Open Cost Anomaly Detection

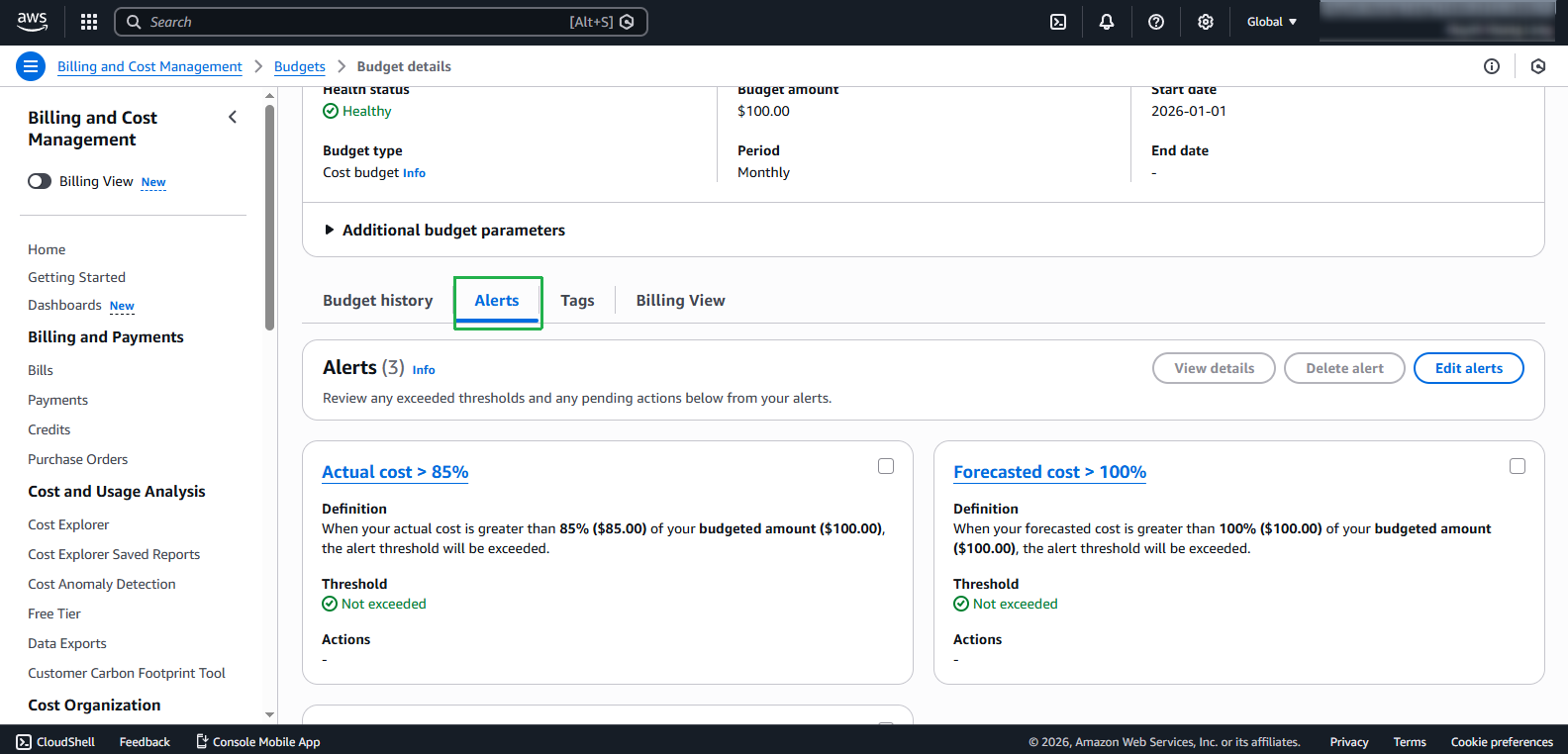click(101, 584)
